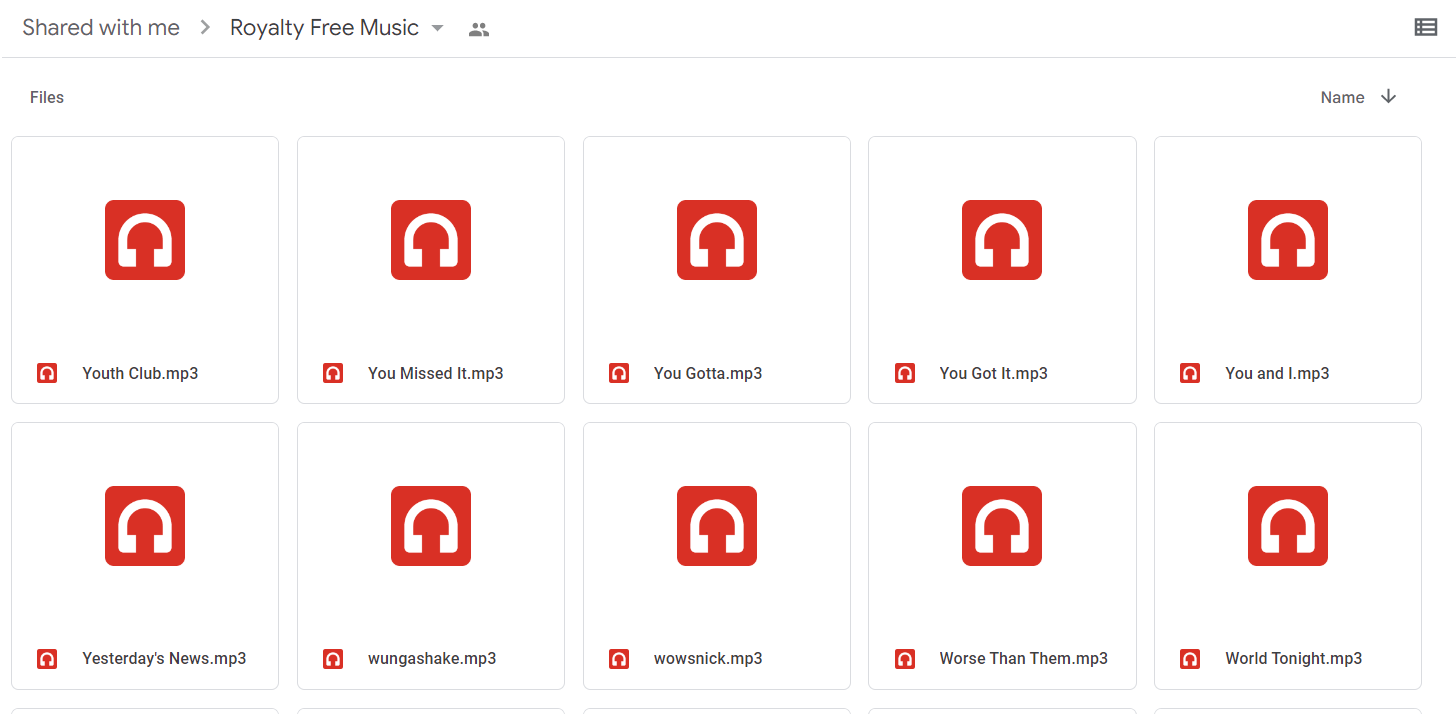Click large headphone thumbnail of Worse Than Them.mp3
This screenshot has width=1456, height=714.
point(1002,526)
